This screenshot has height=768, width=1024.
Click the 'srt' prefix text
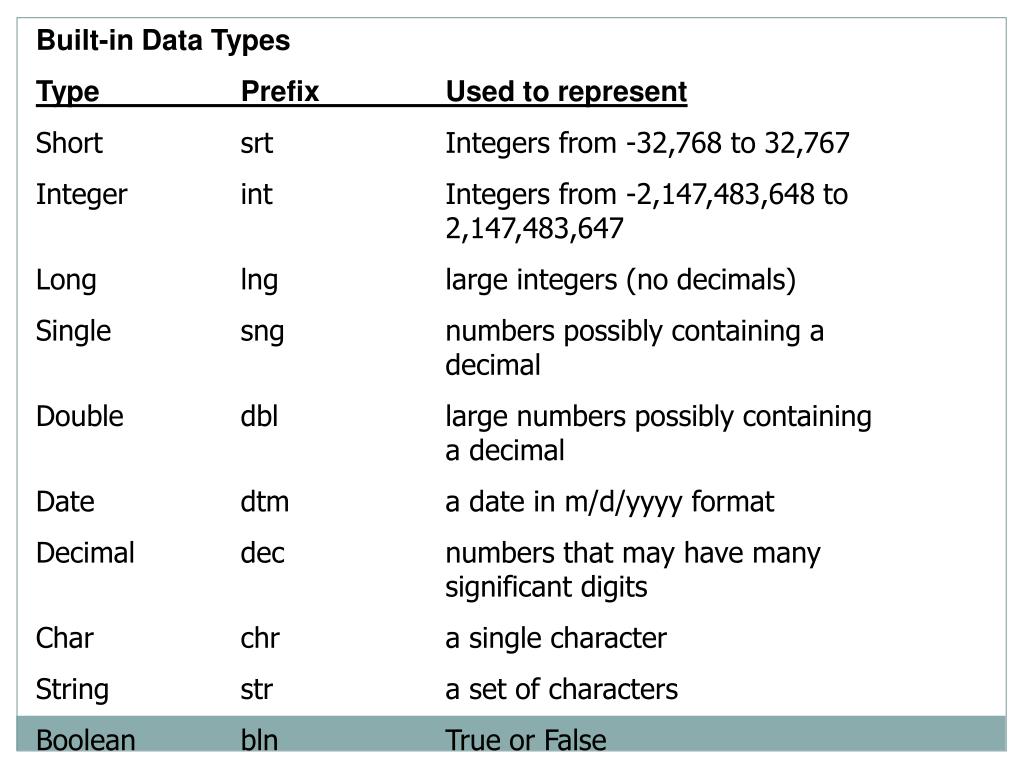(257, 144)
